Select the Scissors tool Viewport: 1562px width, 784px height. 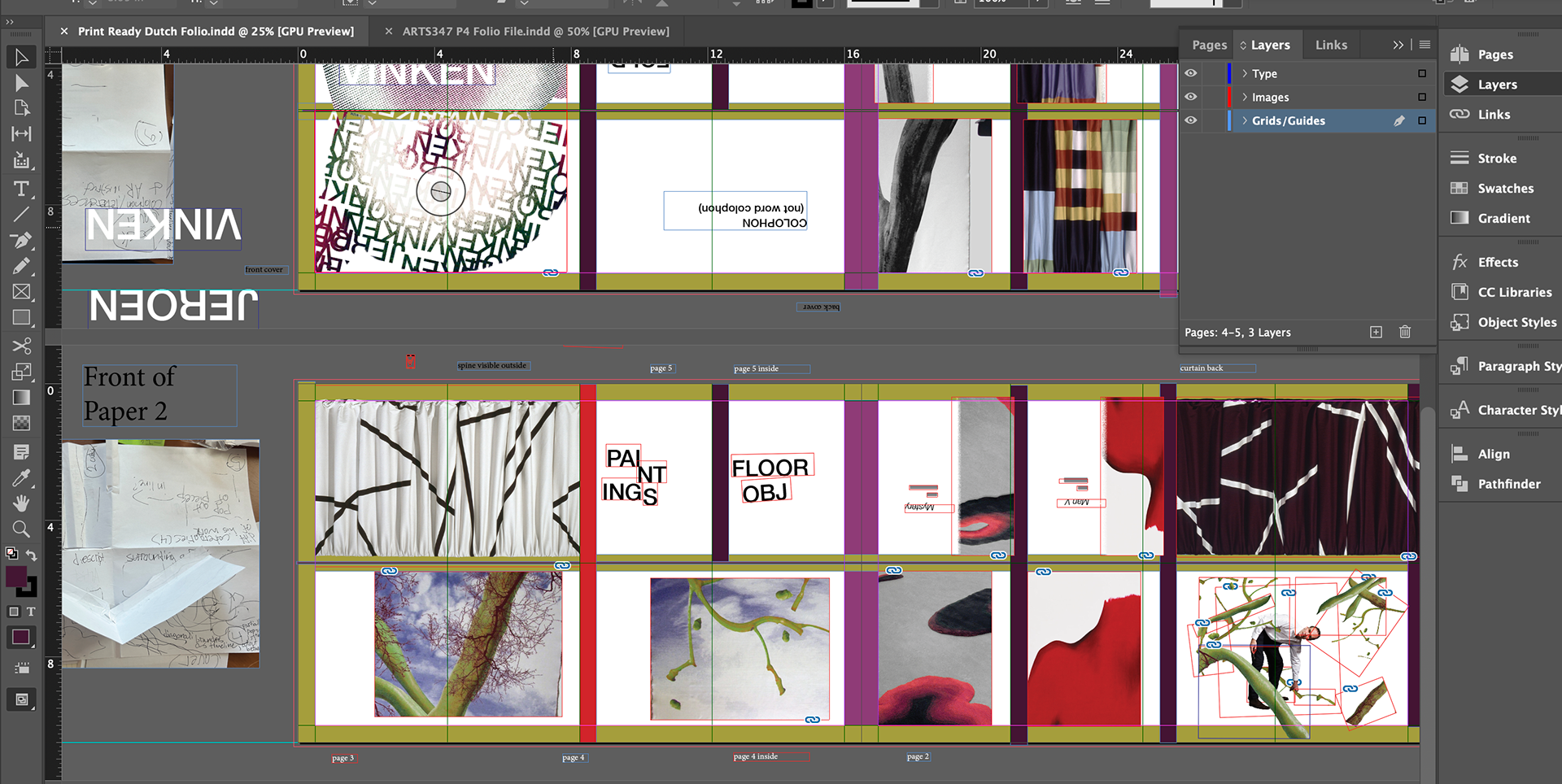click(x=22, y=346)
